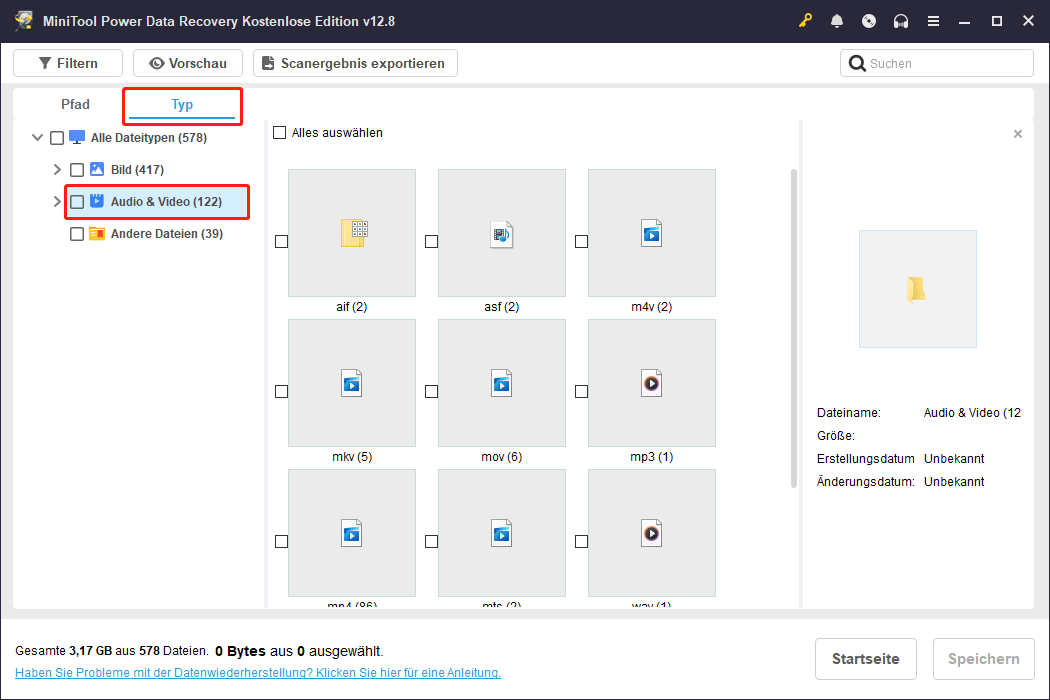
Task: Click the aif file type thumbnail icon
Action: coord(352,233)
